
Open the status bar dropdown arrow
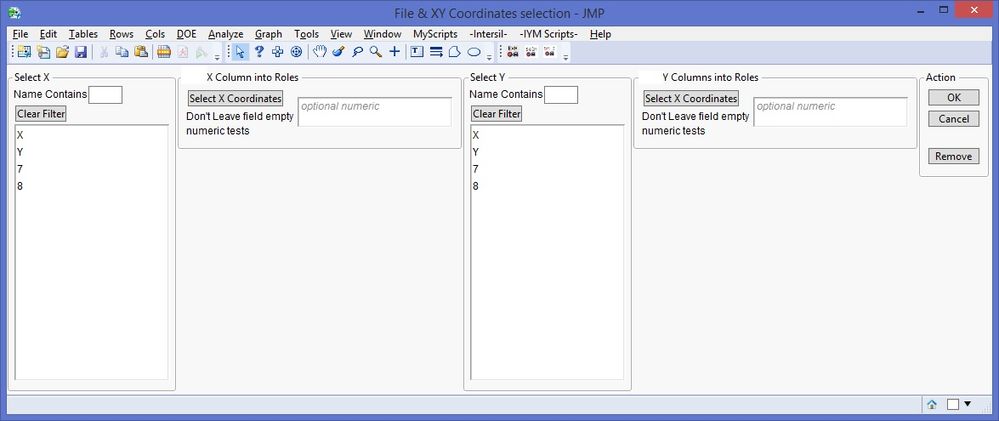pyautogui.click(x=968, y=404)
